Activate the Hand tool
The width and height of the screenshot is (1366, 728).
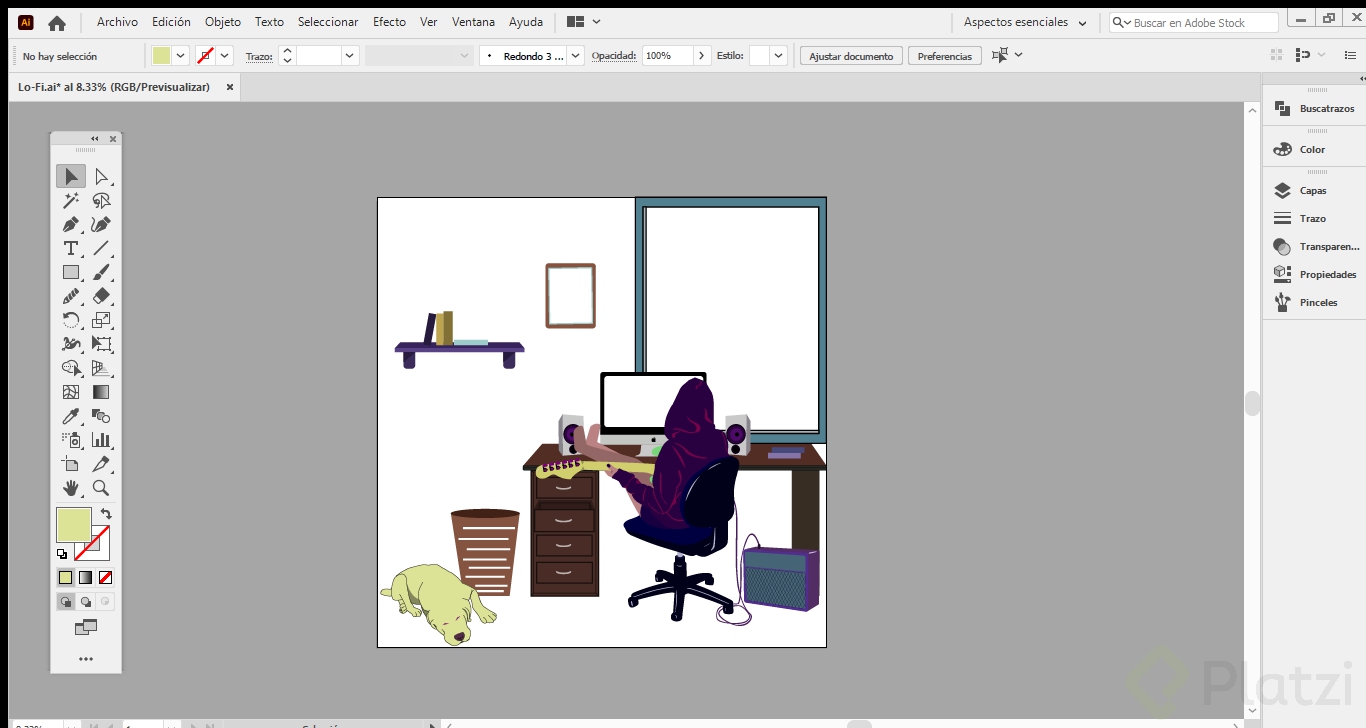tap(71, 489)
